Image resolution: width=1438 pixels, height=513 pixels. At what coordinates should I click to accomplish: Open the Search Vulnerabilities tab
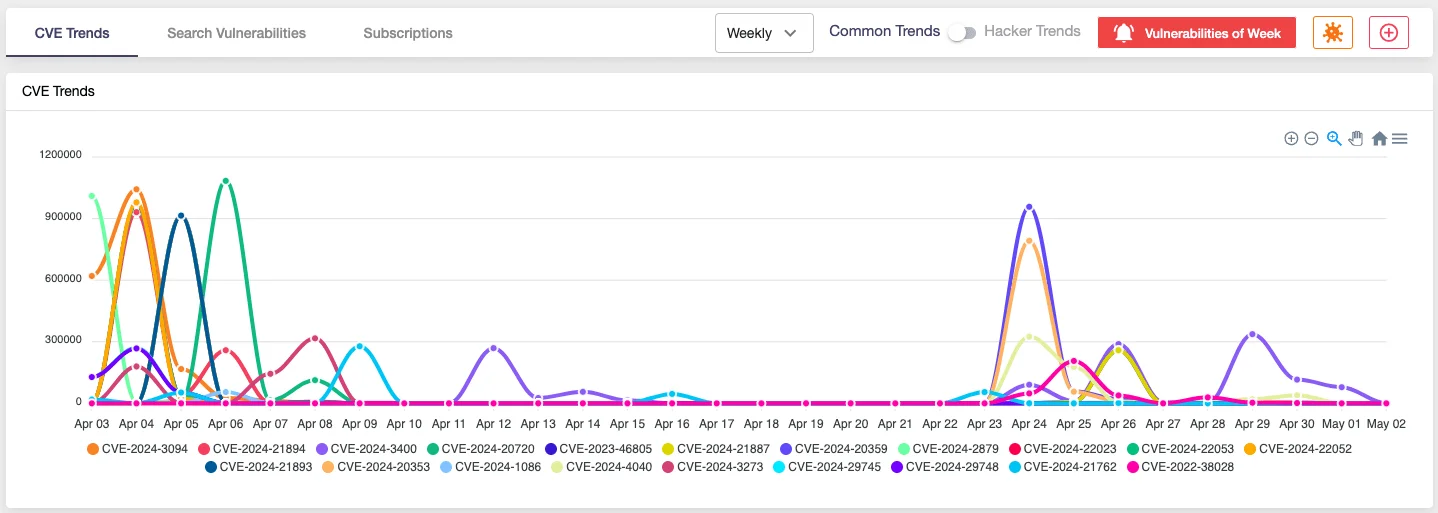237,33
